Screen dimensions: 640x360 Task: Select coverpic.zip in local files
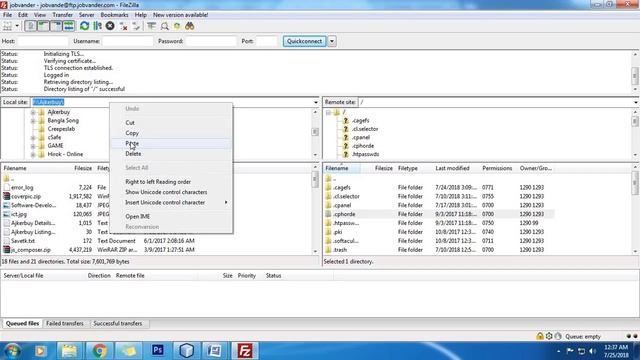click(x=26, y=196)
